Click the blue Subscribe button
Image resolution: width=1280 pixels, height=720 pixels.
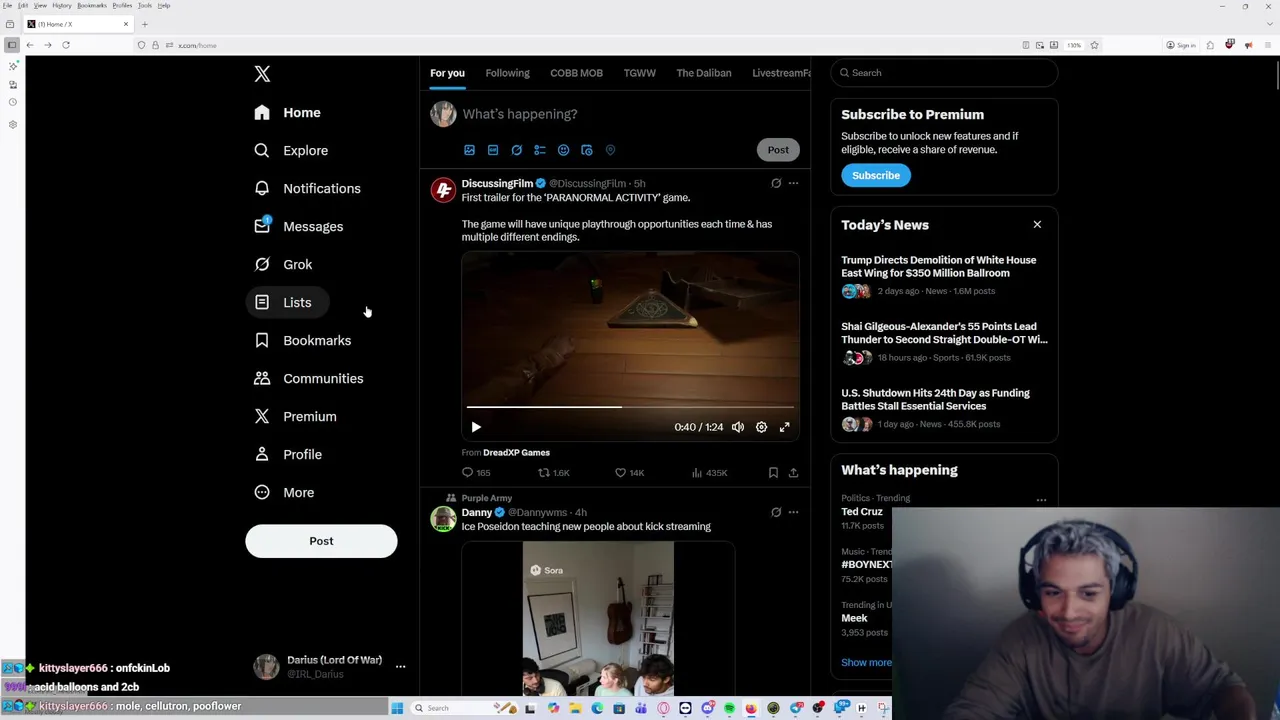[x=876, y=176]
